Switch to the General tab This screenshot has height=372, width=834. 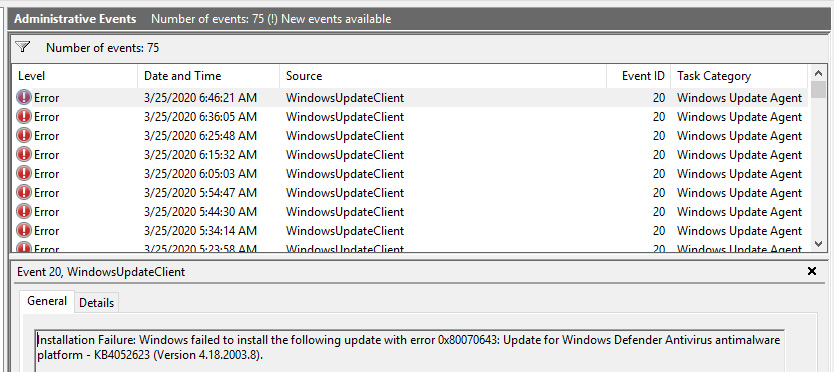click(47, 301)
